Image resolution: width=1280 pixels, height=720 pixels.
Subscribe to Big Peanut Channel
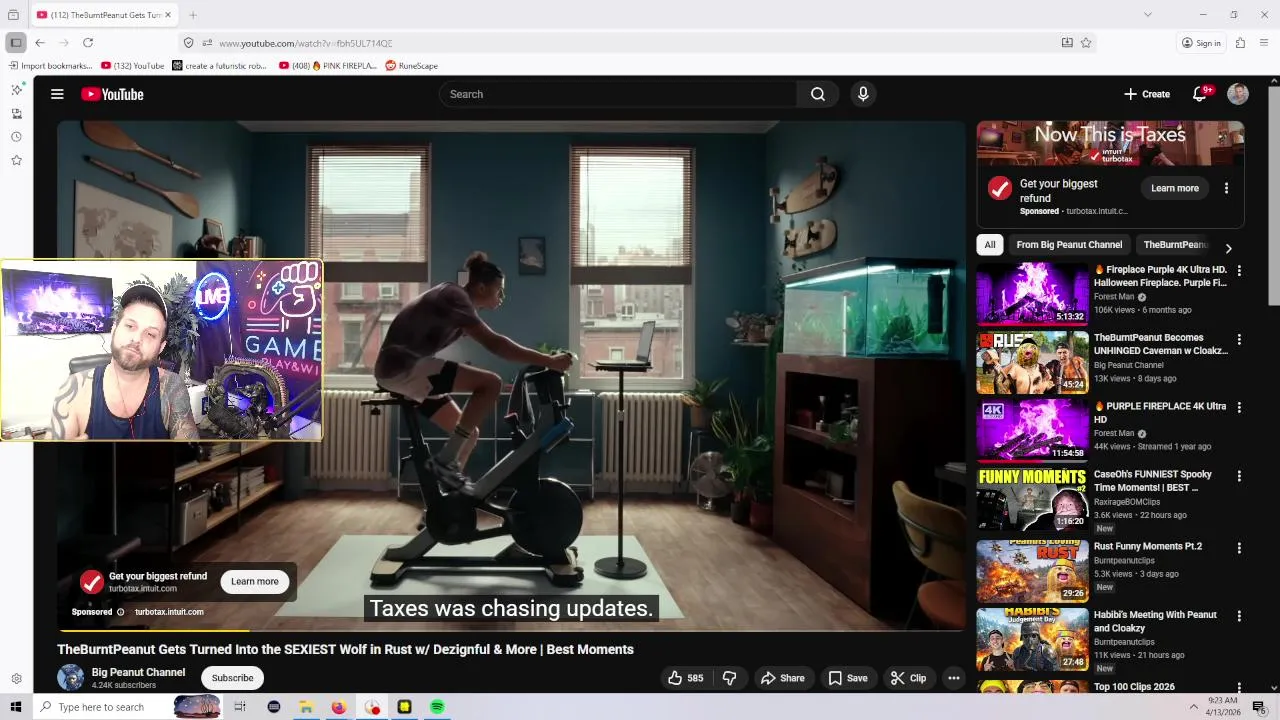(232, 678)
